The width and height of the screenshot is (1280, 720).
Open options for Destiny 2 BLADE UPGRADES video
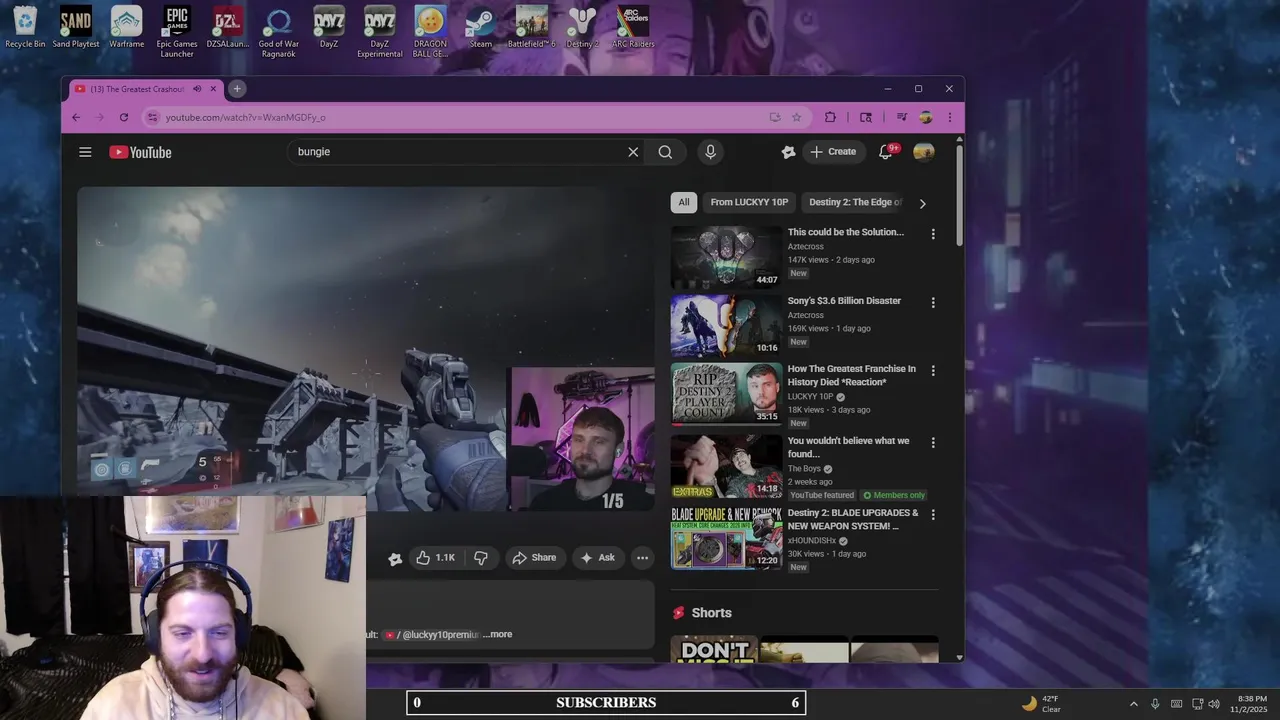(933, 514)
